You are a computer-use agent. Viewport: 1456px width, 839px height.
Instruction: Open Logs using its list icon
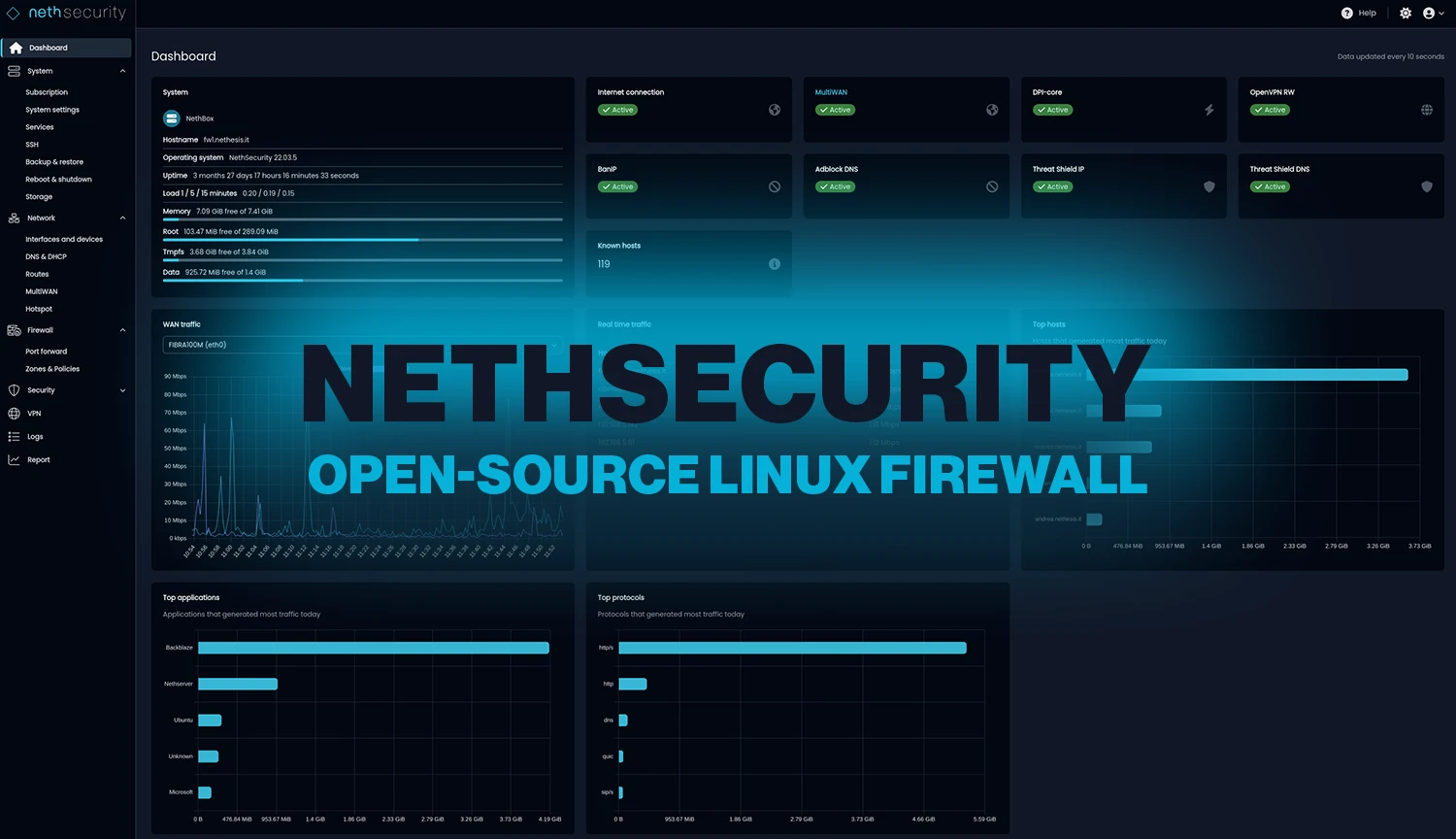pyautogui.click(x=13, y=436)
